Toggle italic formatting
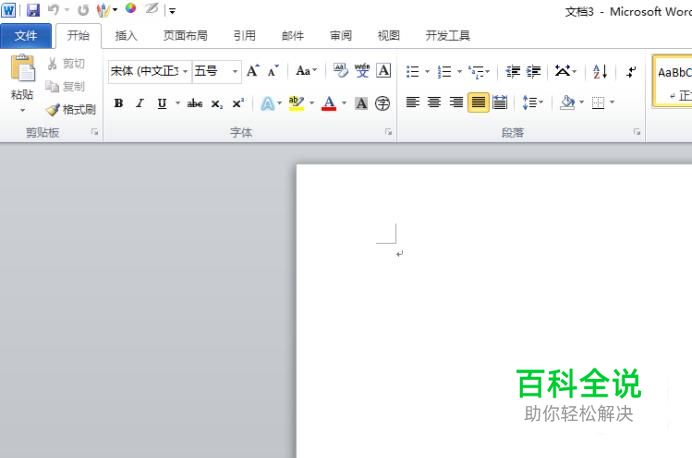The height and width of the screenshot is (458, 692). pos(140,103)
